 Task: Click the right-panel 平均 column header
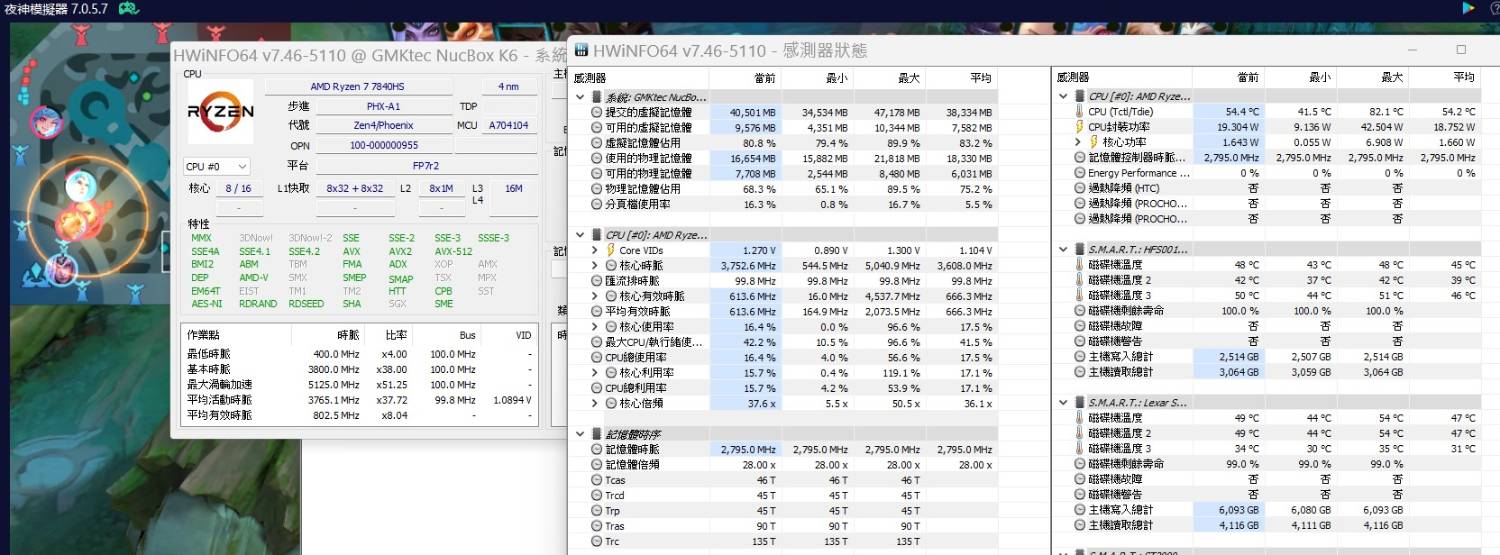tap(1444, 77)
